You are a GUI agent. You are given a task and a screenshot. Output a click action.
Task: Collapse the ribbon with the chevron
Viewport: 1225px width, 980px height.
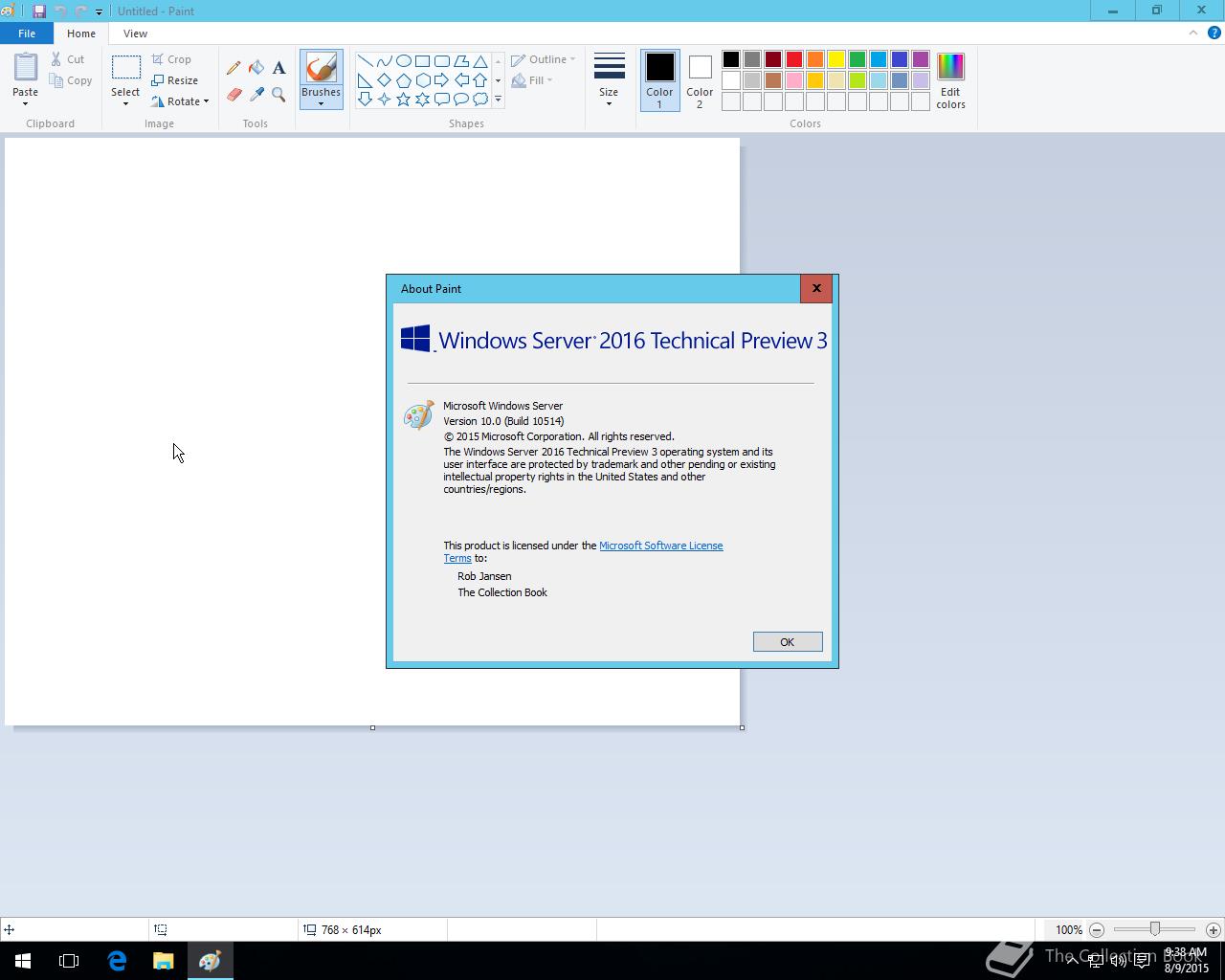click(x=1193, y=33)
